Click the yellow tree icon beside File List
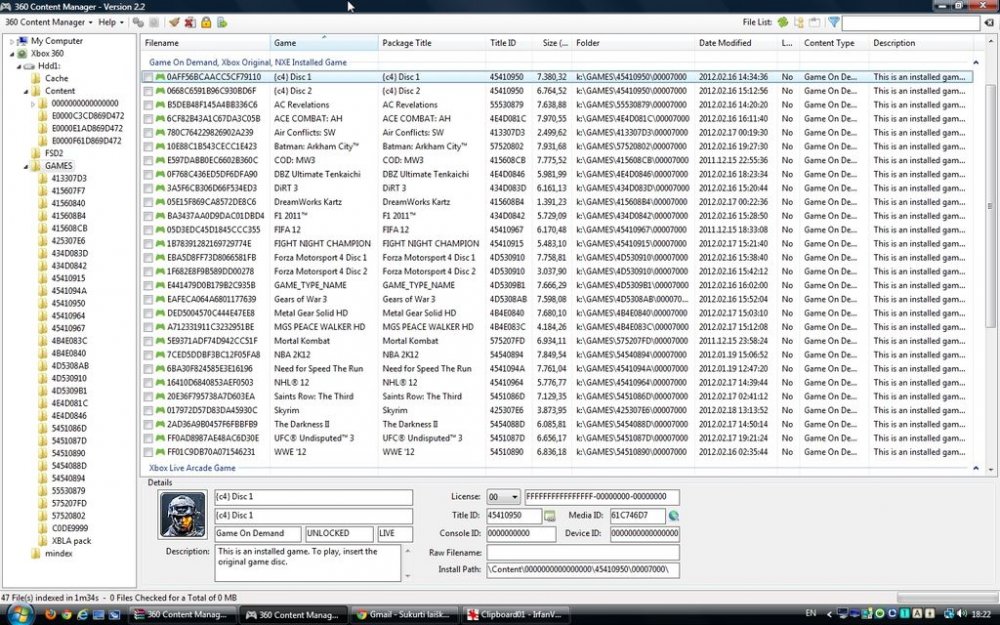Viewport: 1000px width, 625px height. [799, 22]
